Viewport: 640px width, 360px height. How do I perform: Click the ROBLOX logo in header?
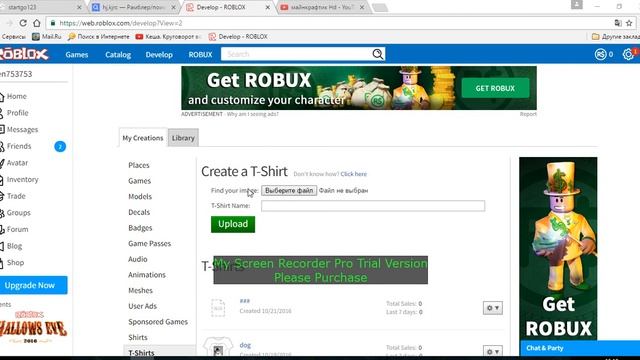[x=24, y=54]
